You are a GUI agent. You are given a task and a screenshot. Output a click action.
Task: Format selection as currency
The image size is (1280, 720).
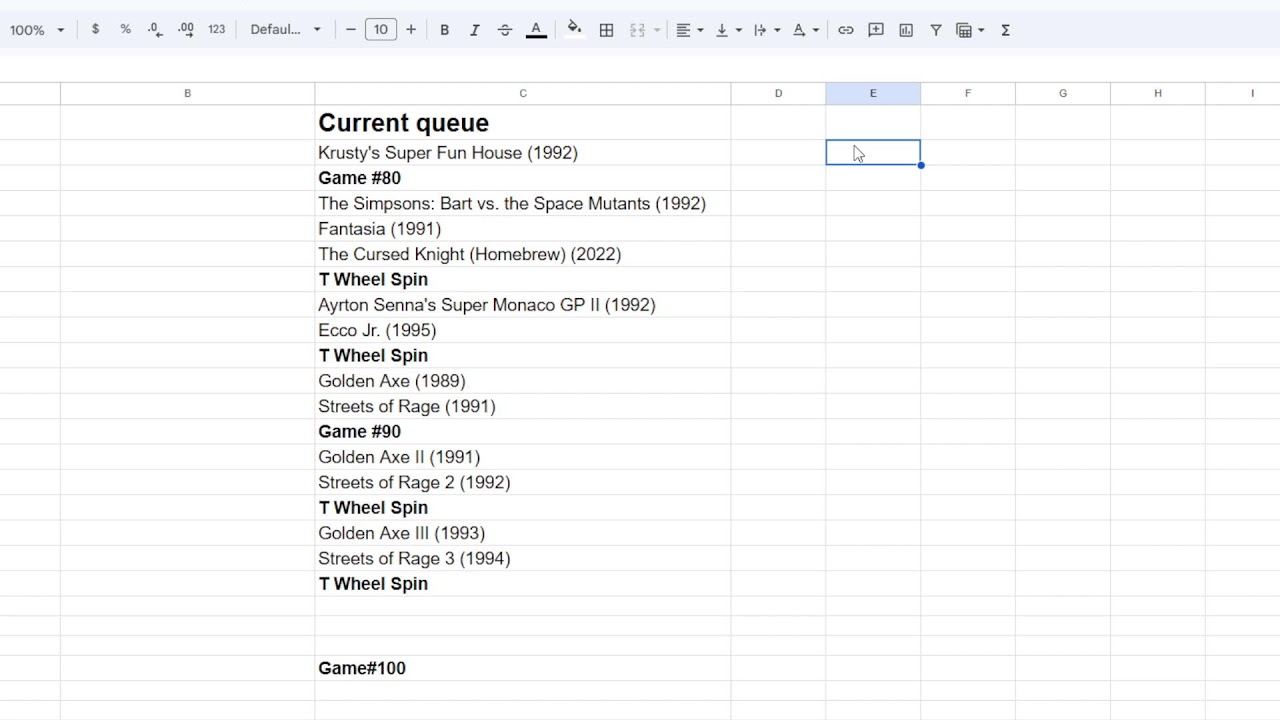(x=95, y=30)
